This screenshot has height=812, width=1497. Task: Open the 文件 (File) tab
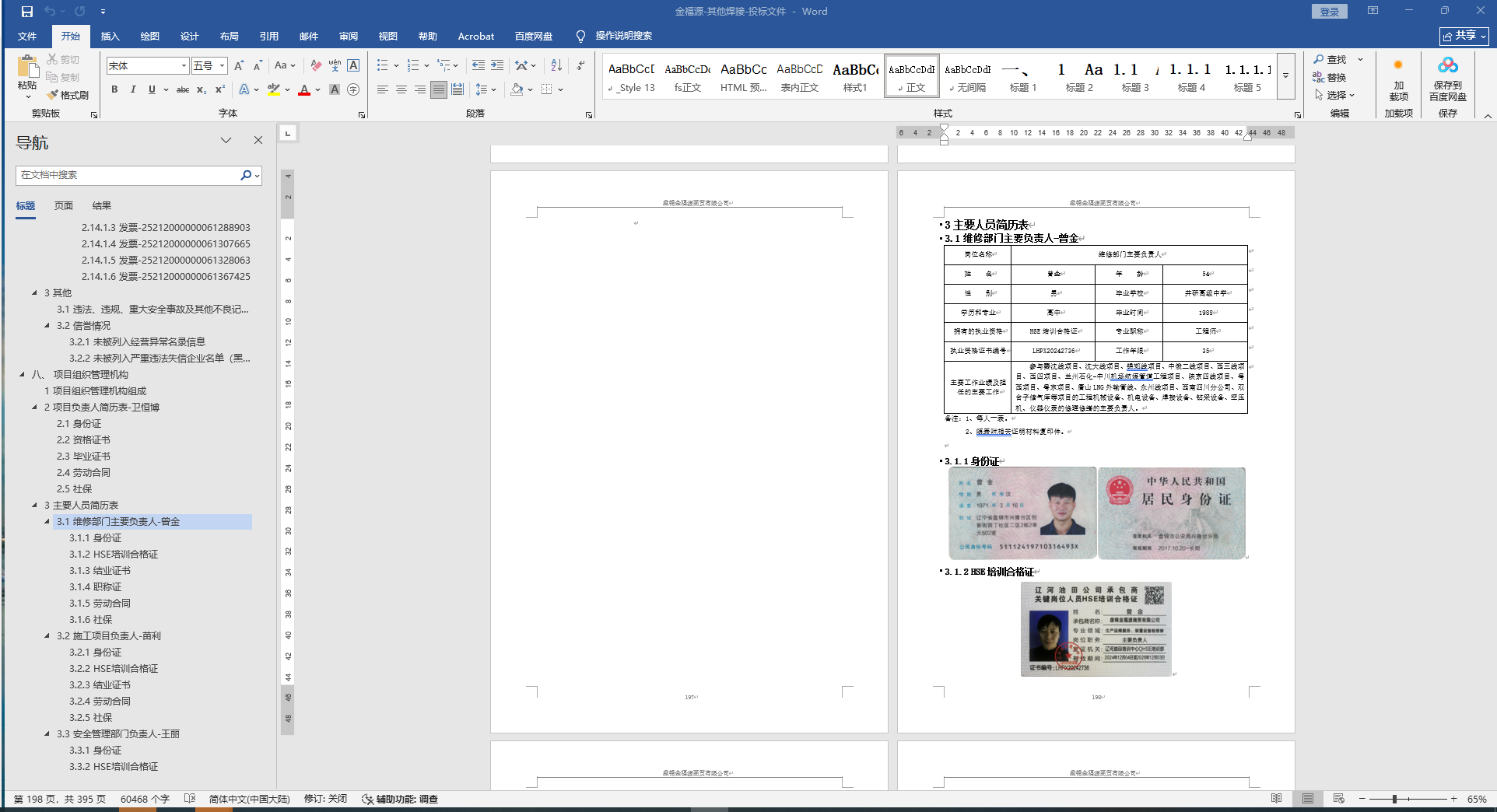pos(27,37)
